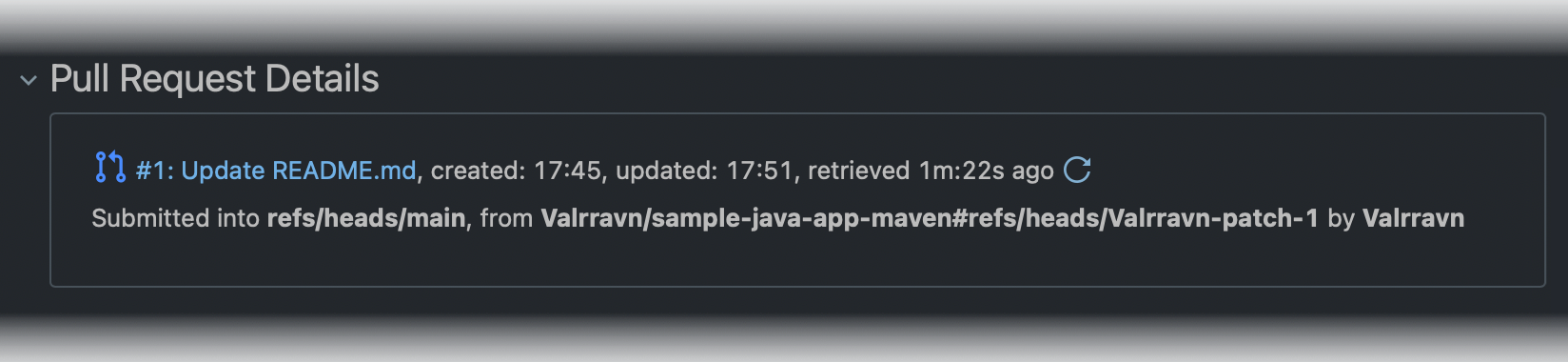The width and height of the screenshot is (1568, 362).
Task: Click the author name Valrravn after "by"
Action: tap(1413, 218)
